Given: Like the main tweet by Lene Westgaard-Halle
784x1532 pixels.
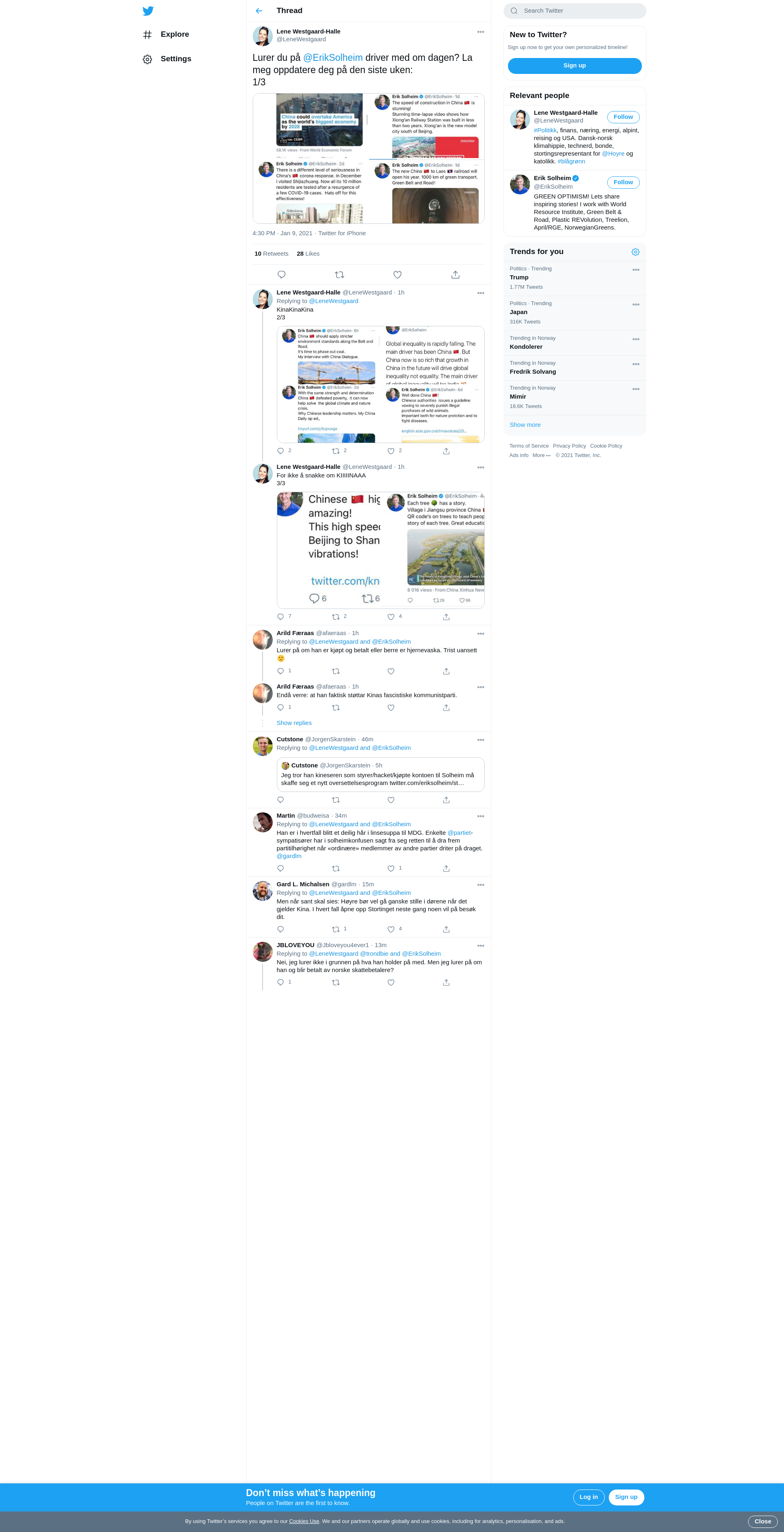Looking at the screenshot, I should click(398, 275).
